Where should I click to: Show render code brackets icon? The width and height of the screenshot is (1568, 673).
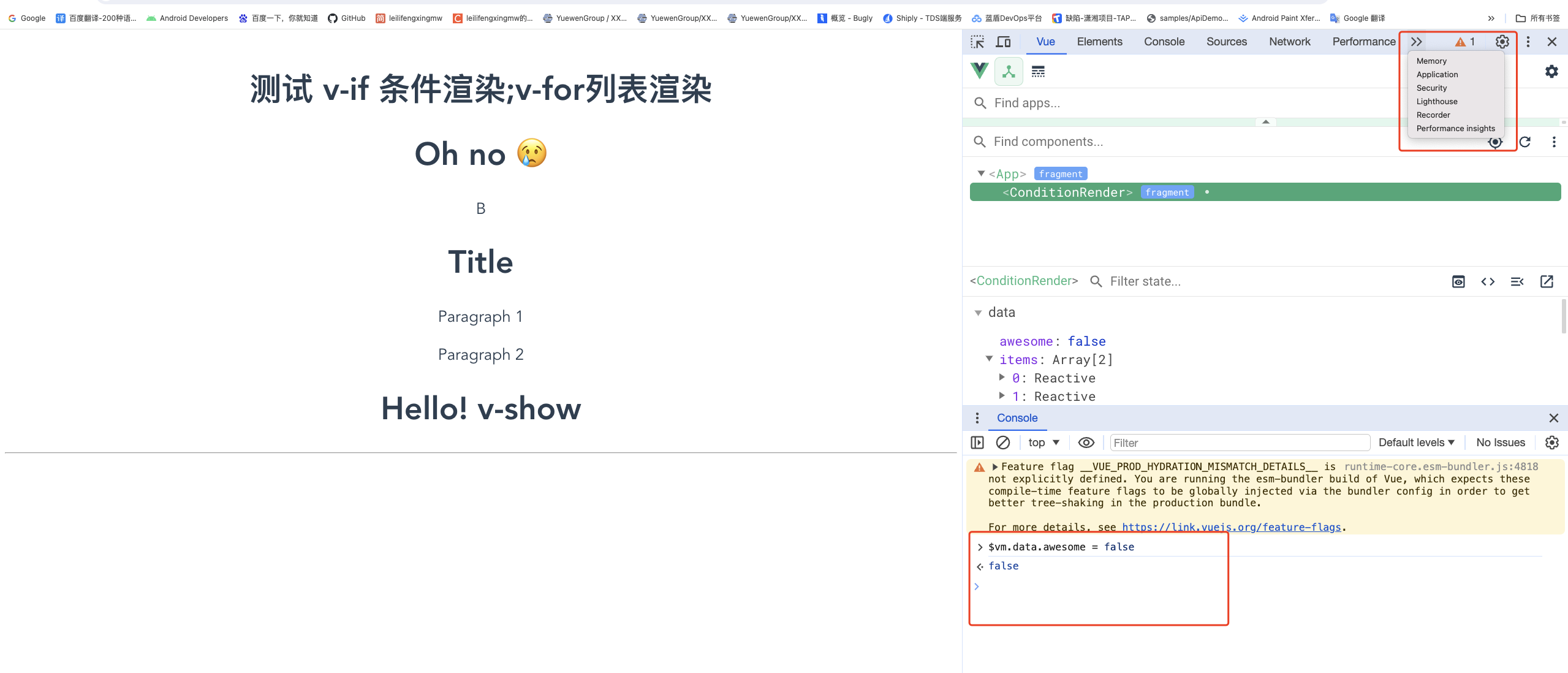point(1488,281)
